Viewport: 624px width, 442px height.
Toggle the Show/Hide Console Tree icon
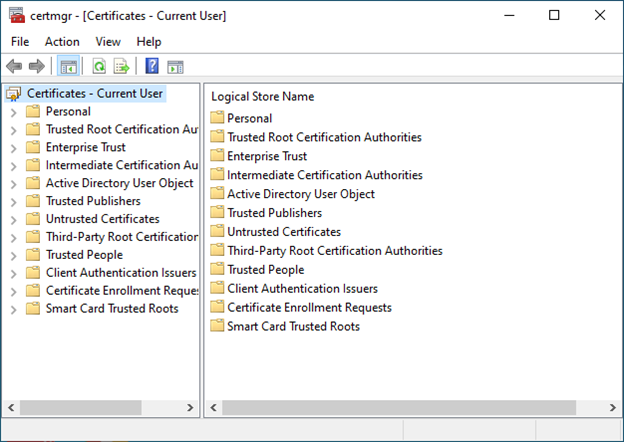tap(68, 67)
